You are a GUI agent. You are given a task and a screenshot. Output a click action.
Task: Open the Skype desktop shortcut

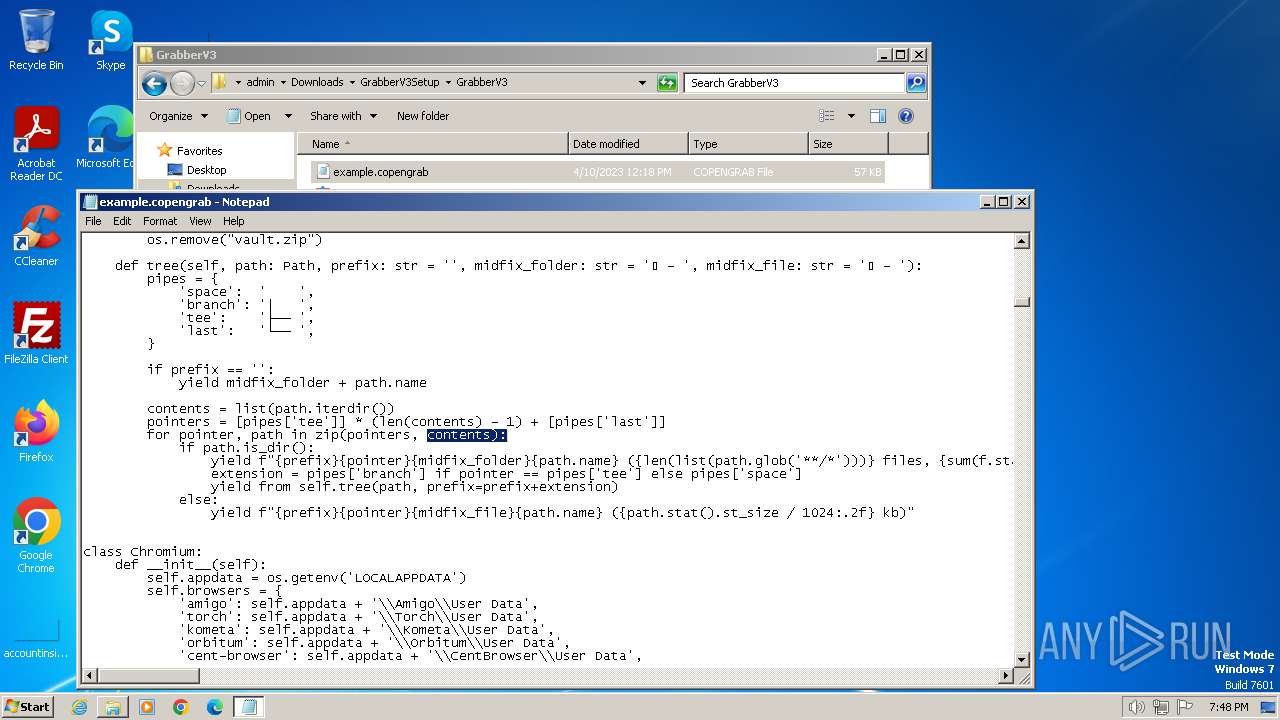[110, 41]
